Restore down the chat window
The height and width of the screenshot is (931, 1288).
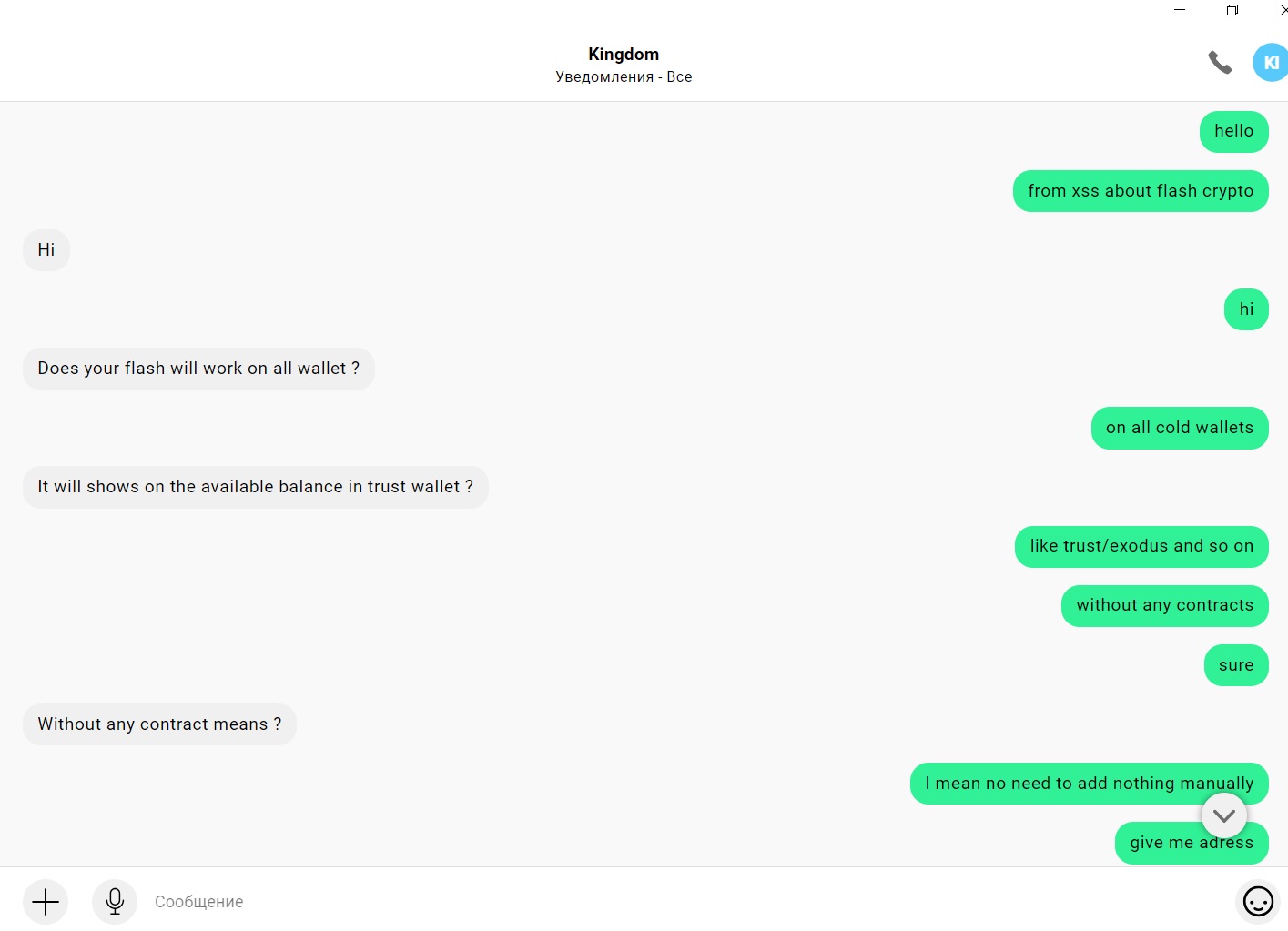tap(1232, 10)
